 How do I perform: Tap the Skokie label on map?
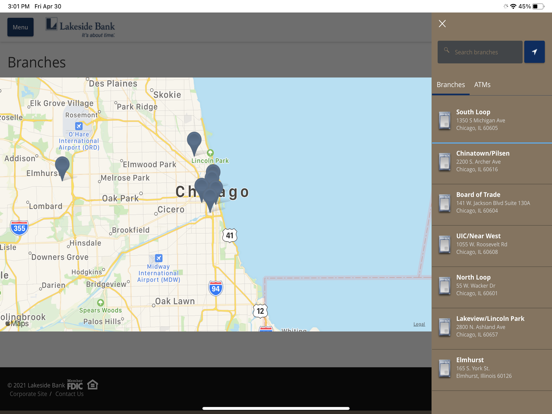(x=167, y=95)
